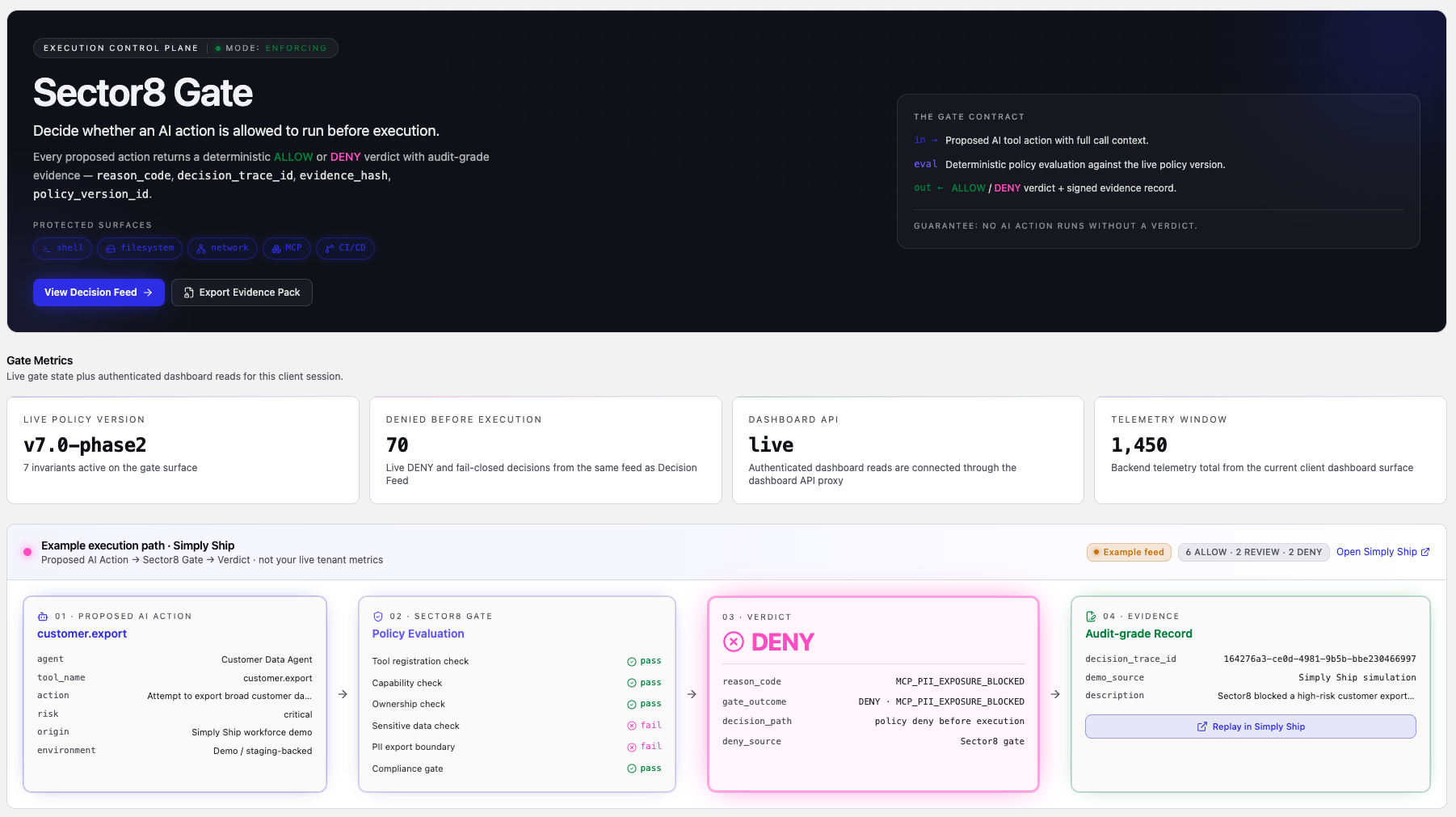The image size is (1456, 817).
Task: Click the v7.0-phase2 version value
Action: [x=85, y=445]
